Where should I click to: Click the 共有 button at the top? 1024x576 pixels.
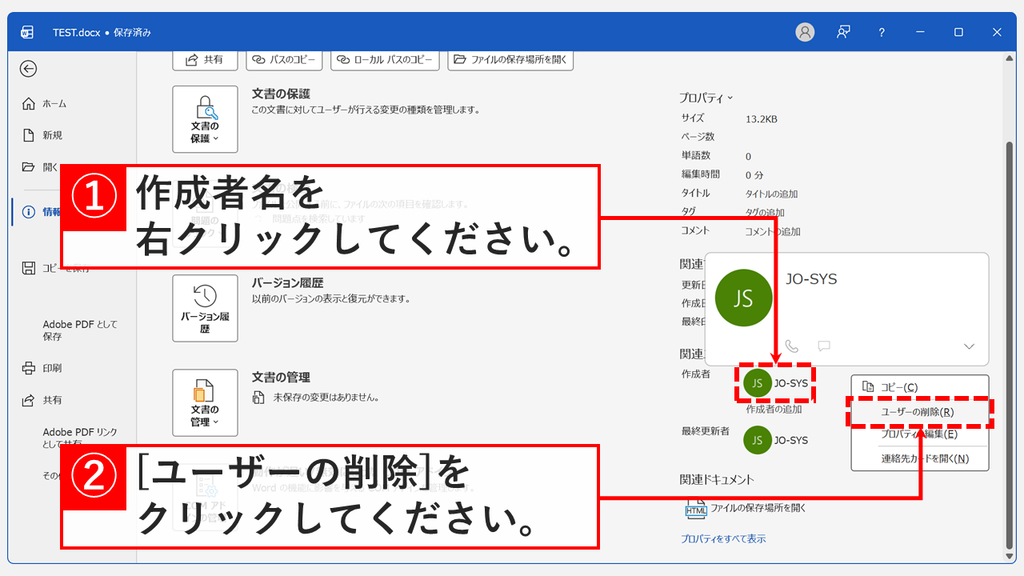(205, 60)
